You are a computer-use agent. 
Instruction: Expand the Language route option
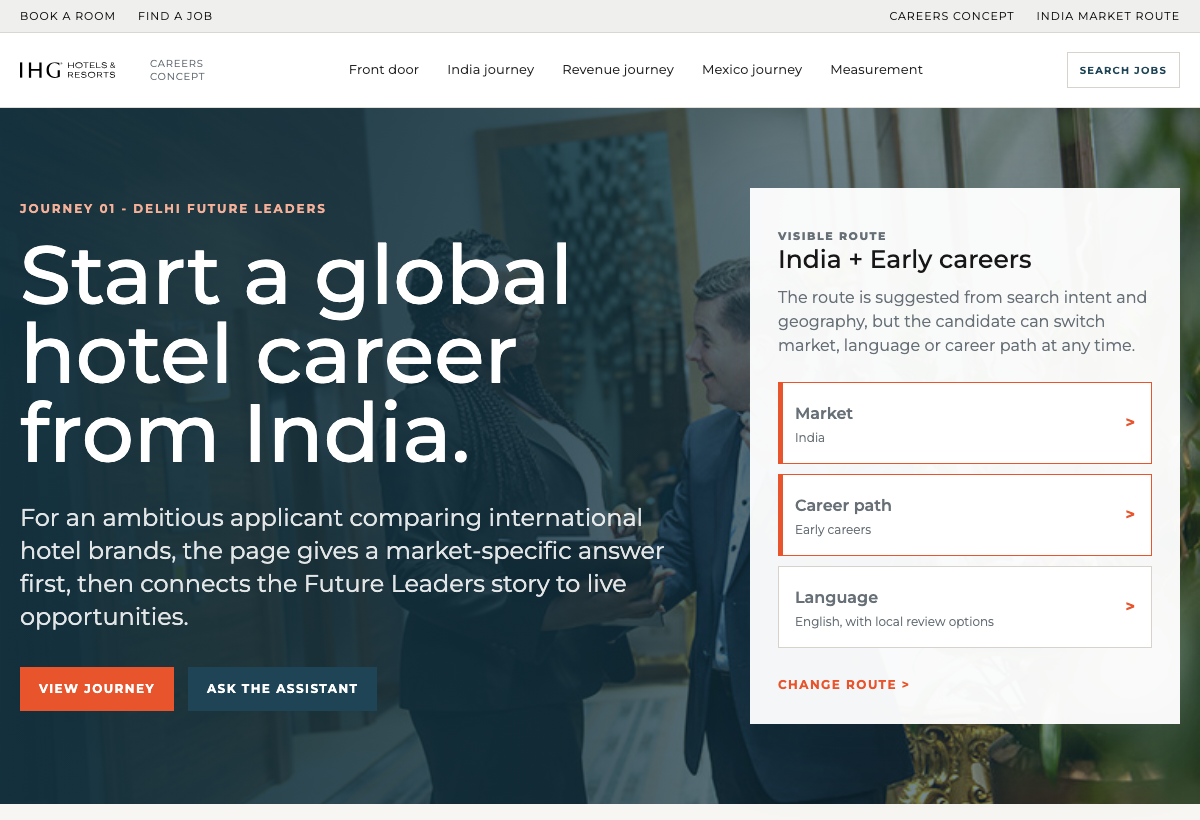pos(965,607)
